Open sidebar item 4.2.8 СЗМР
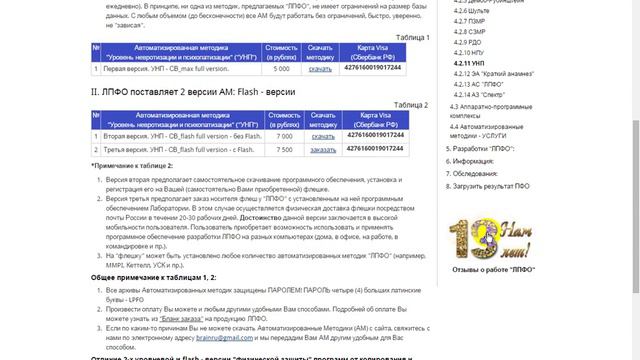This screenshot has height=360, width=640. coord(469,32)
